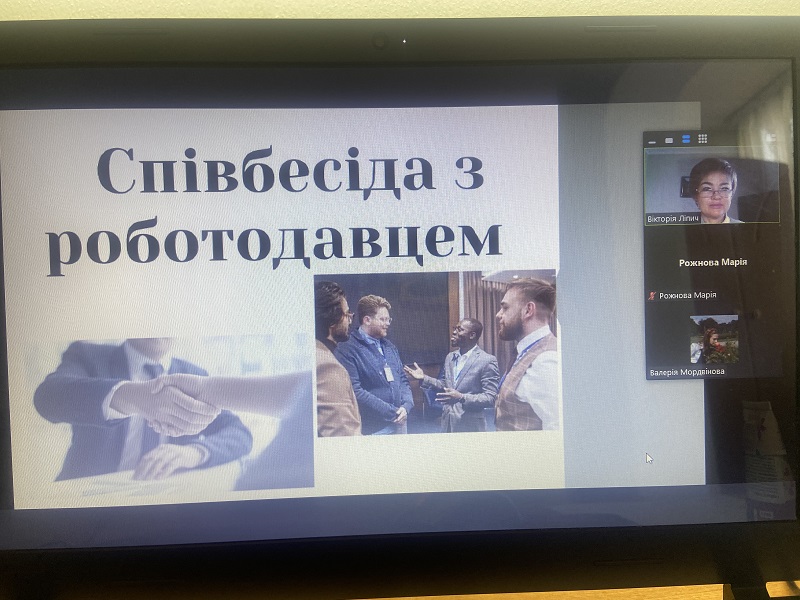Click Рожнова Марія small name label
The image size is (800, 600).
click(x=687, y=295)
